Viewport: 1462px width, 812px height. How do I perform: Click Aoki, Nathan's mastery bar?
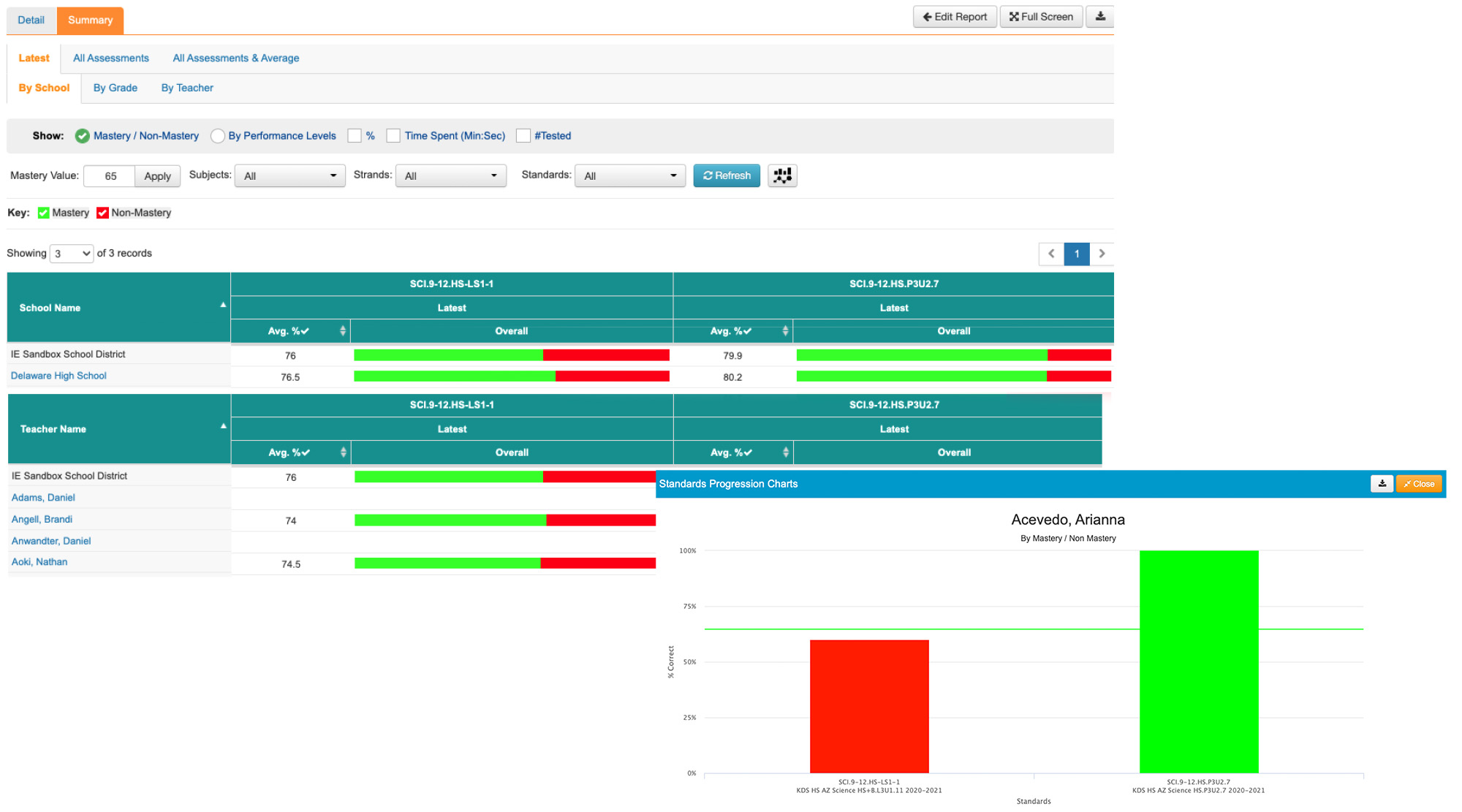pyautogui.click(x=505, y=564)
